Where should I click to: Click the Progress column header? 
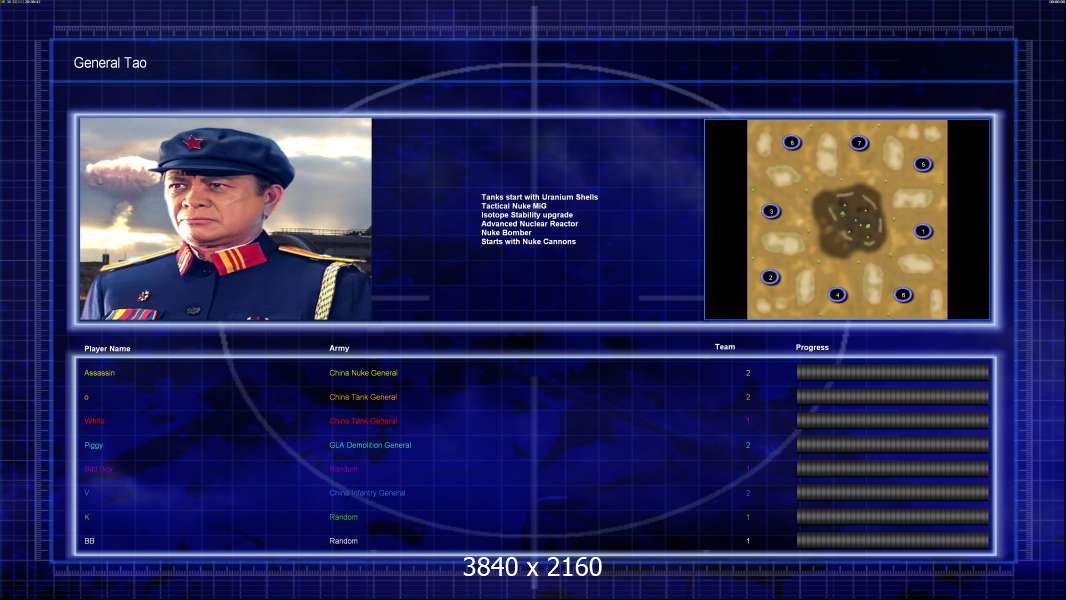pos(812,347)
